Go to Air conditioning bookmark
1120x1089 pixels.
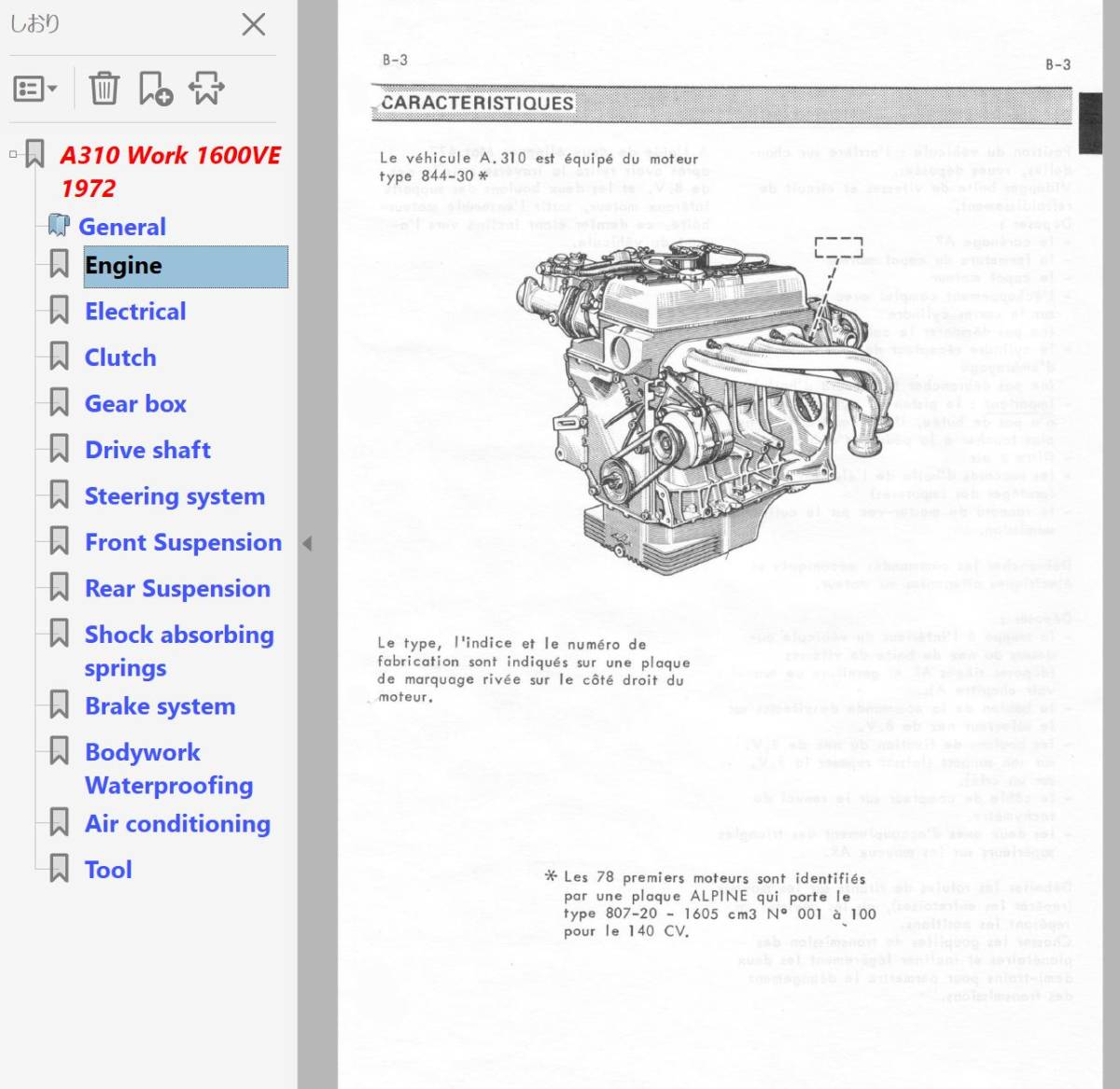[x=177, y=824]
